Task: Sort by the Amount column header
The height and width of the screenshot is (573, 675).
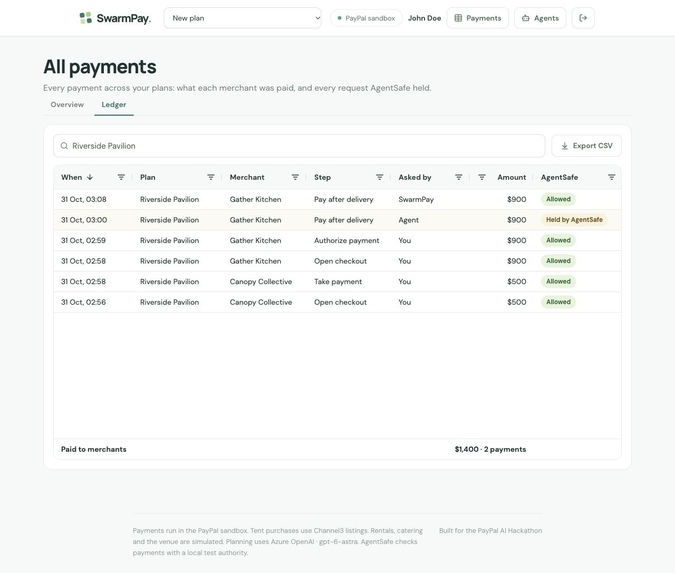Action: point(511,177)
